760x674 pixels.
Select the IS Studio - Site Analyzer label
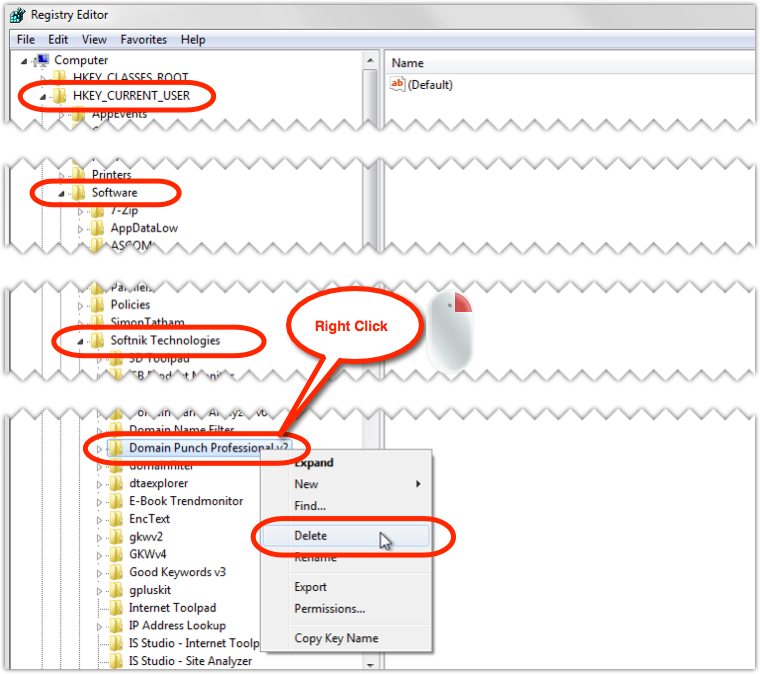tap(190, 661)
